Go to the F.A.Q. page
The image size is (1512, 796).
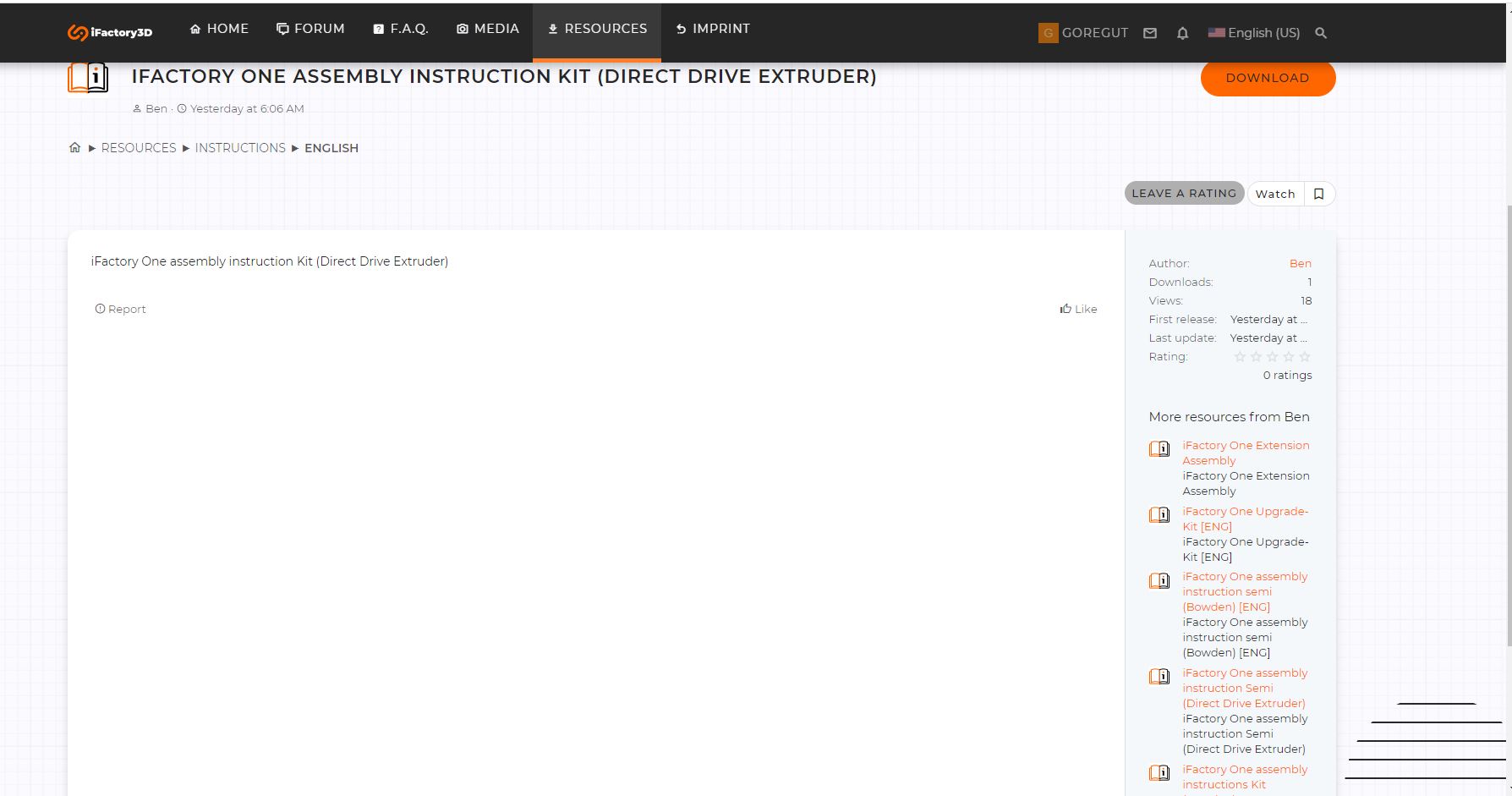pos(401,29)
